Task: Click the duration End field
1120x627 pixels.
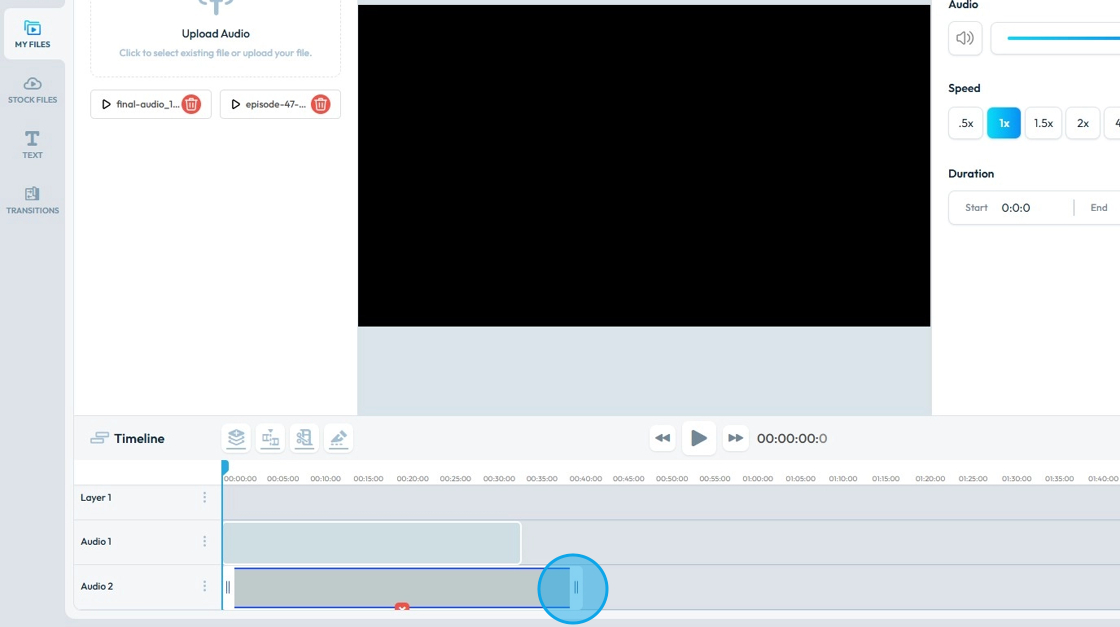Action: (x=1099, y=208)
